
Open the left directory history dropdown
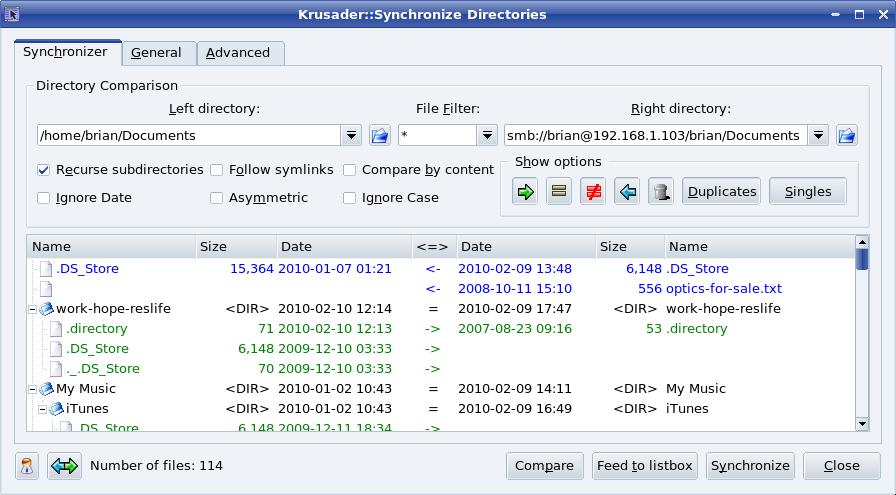coord(351,135)
